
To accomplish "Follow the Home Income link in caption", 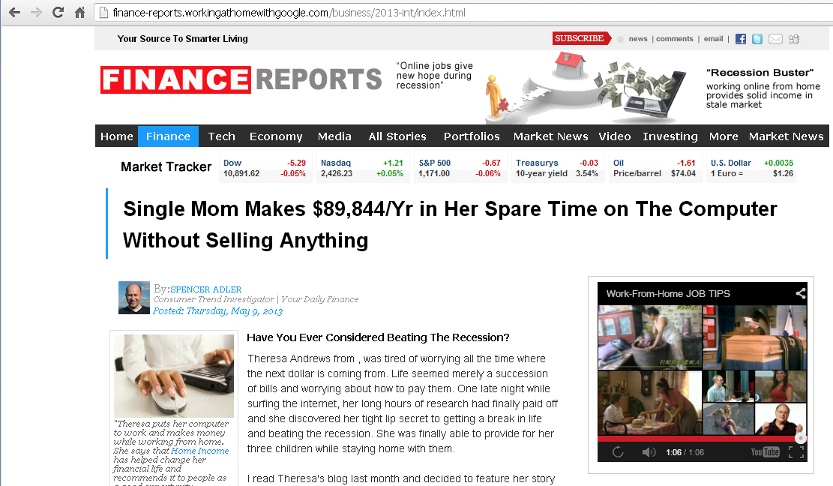I will click(200, 450).
